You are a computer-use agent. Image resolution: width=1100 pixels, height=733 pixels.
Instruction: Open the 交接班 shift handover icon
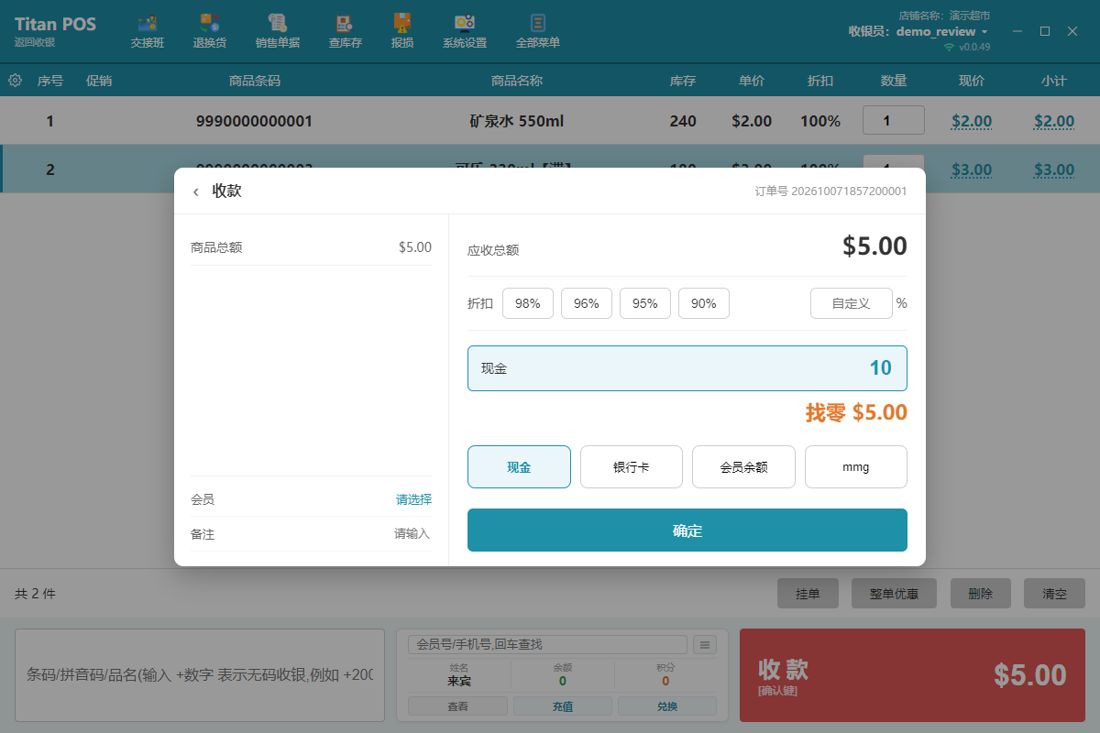click(x=147, y=32)
